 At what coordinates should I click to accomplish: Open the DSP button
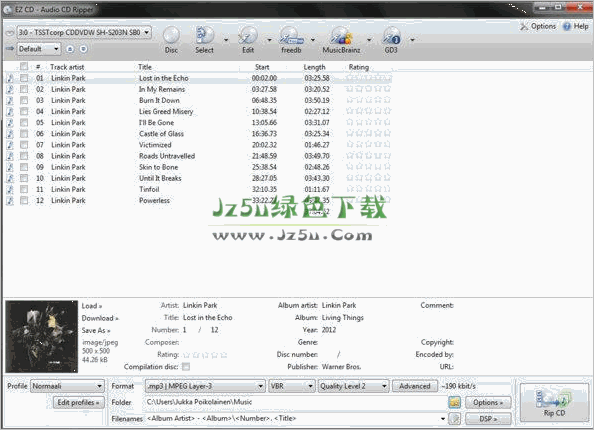coord(488,419)
